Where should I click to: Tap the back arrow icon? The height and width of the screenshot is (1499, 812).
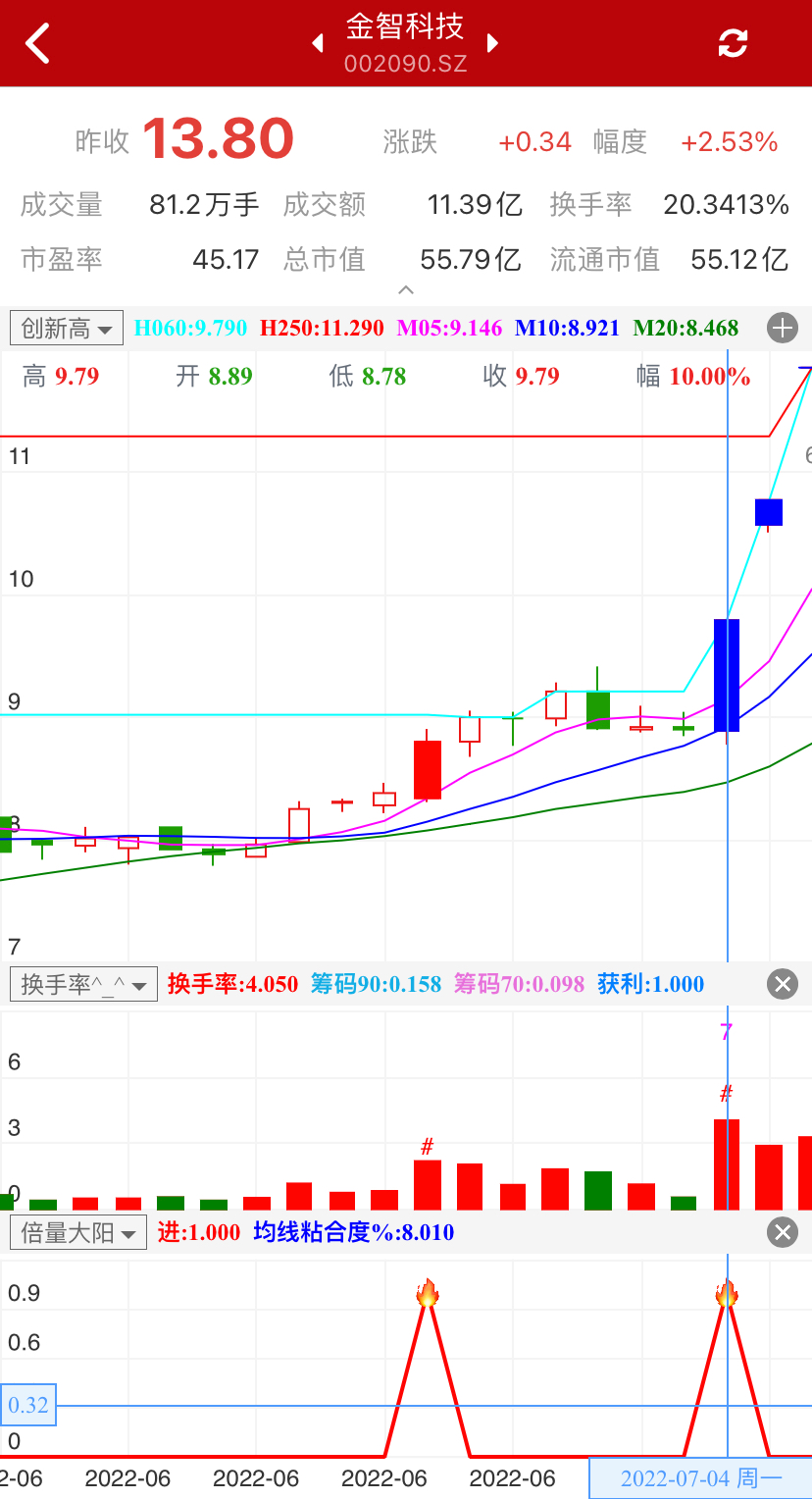[x=37, y=44]
